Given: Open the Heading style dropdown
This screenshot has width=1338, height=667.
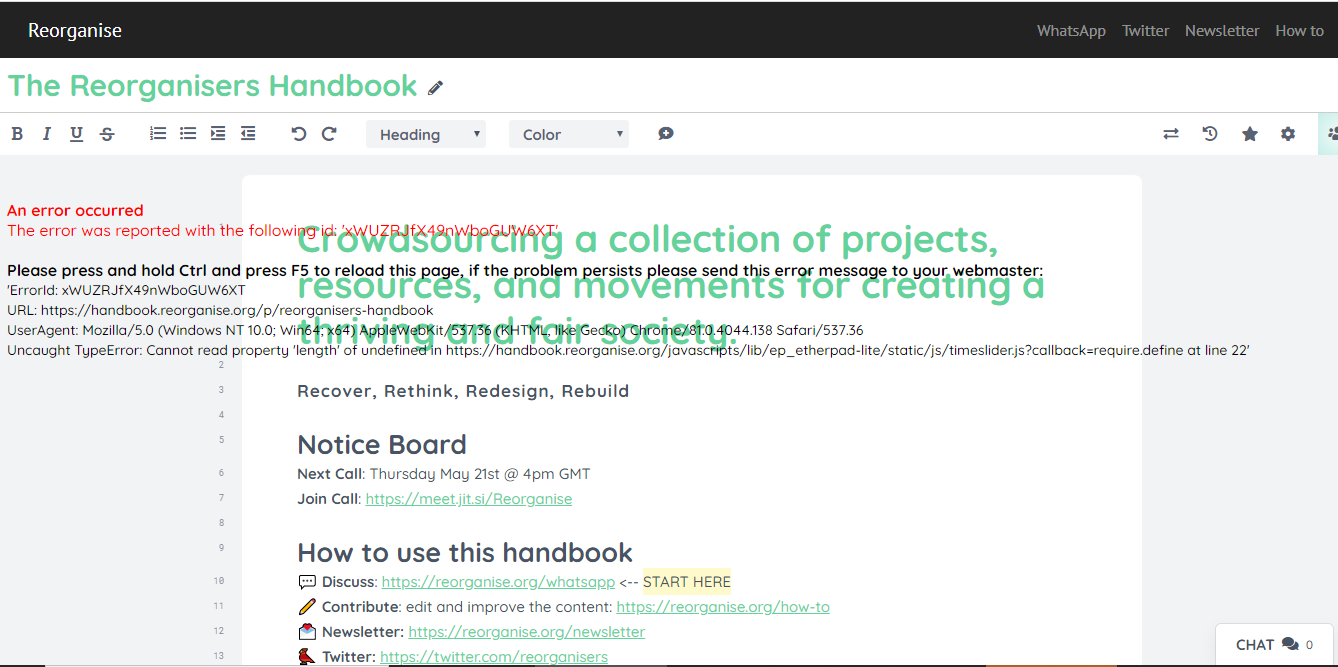Looking at the screenshot, I should pyautogui.click(x=425, y=133).
